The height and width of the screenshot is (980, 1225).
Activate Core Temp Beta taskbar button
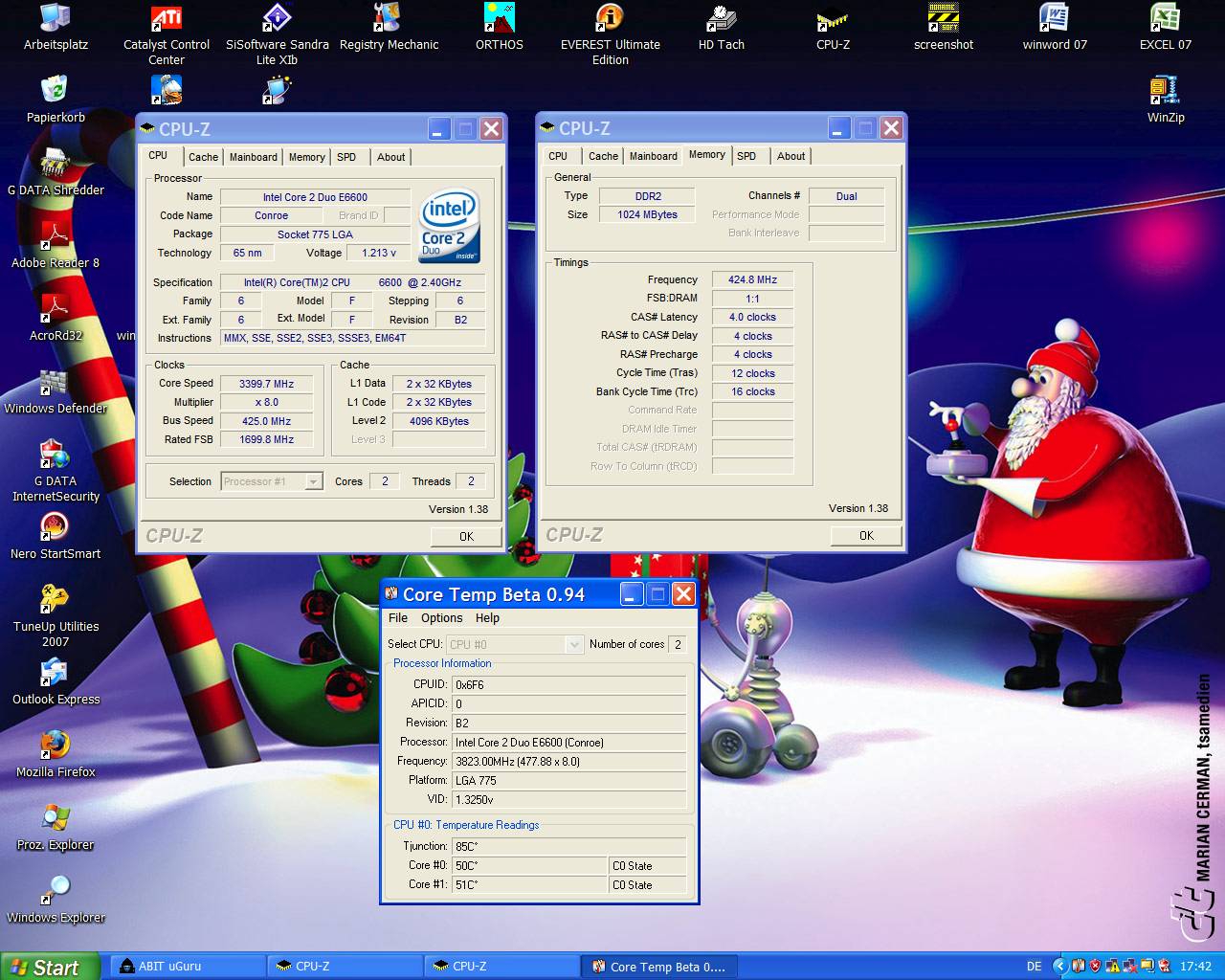[x=660, y=967]
